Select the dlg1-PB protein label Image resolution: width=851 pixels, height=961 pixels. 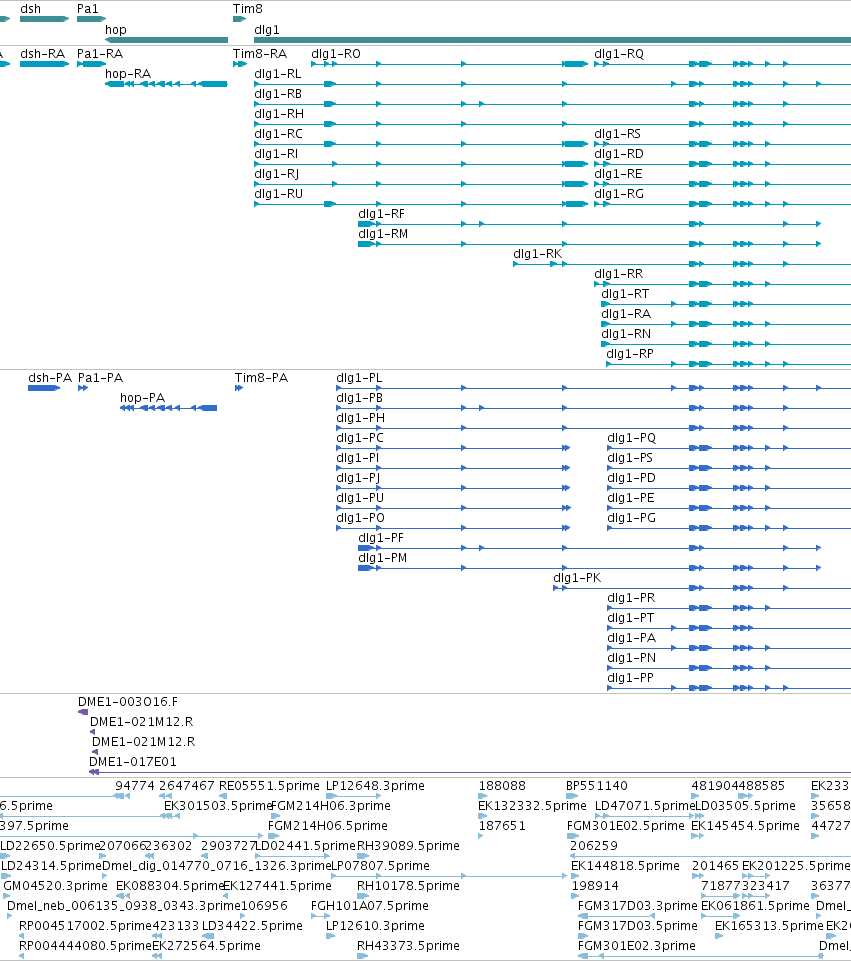(360, 398)
